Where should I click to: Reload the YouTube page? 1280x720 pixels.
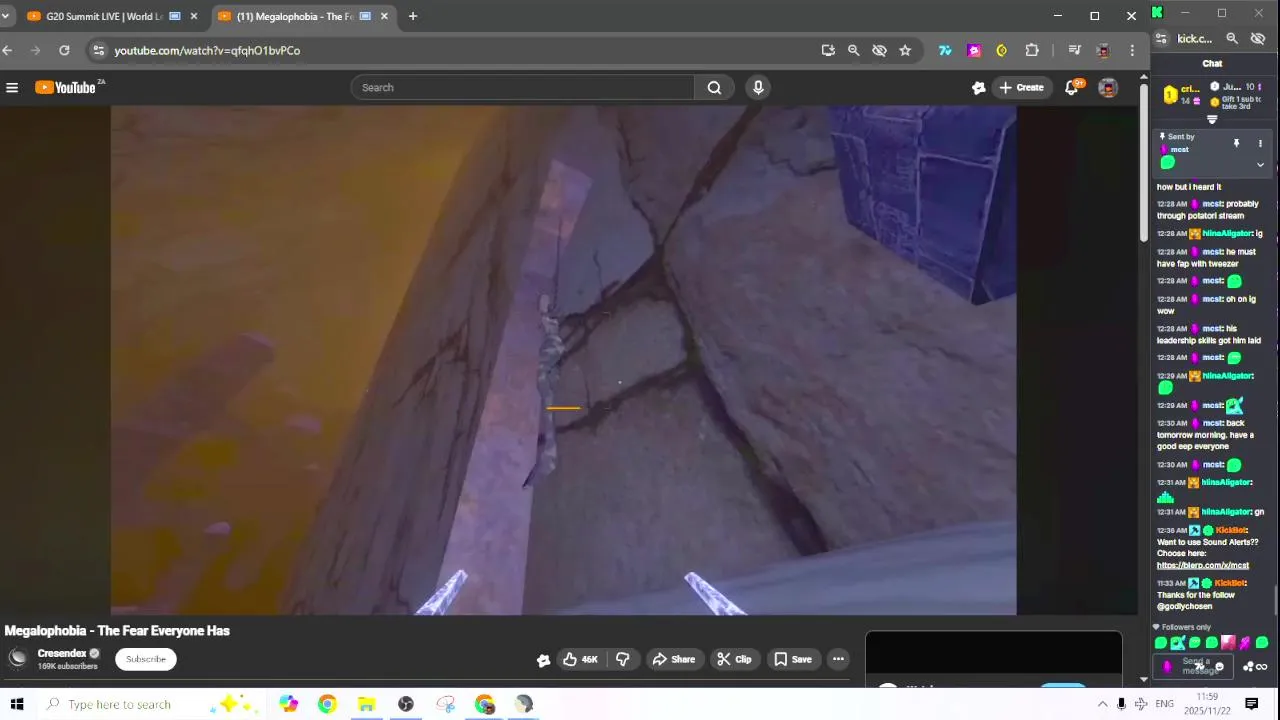pos(64,50)
